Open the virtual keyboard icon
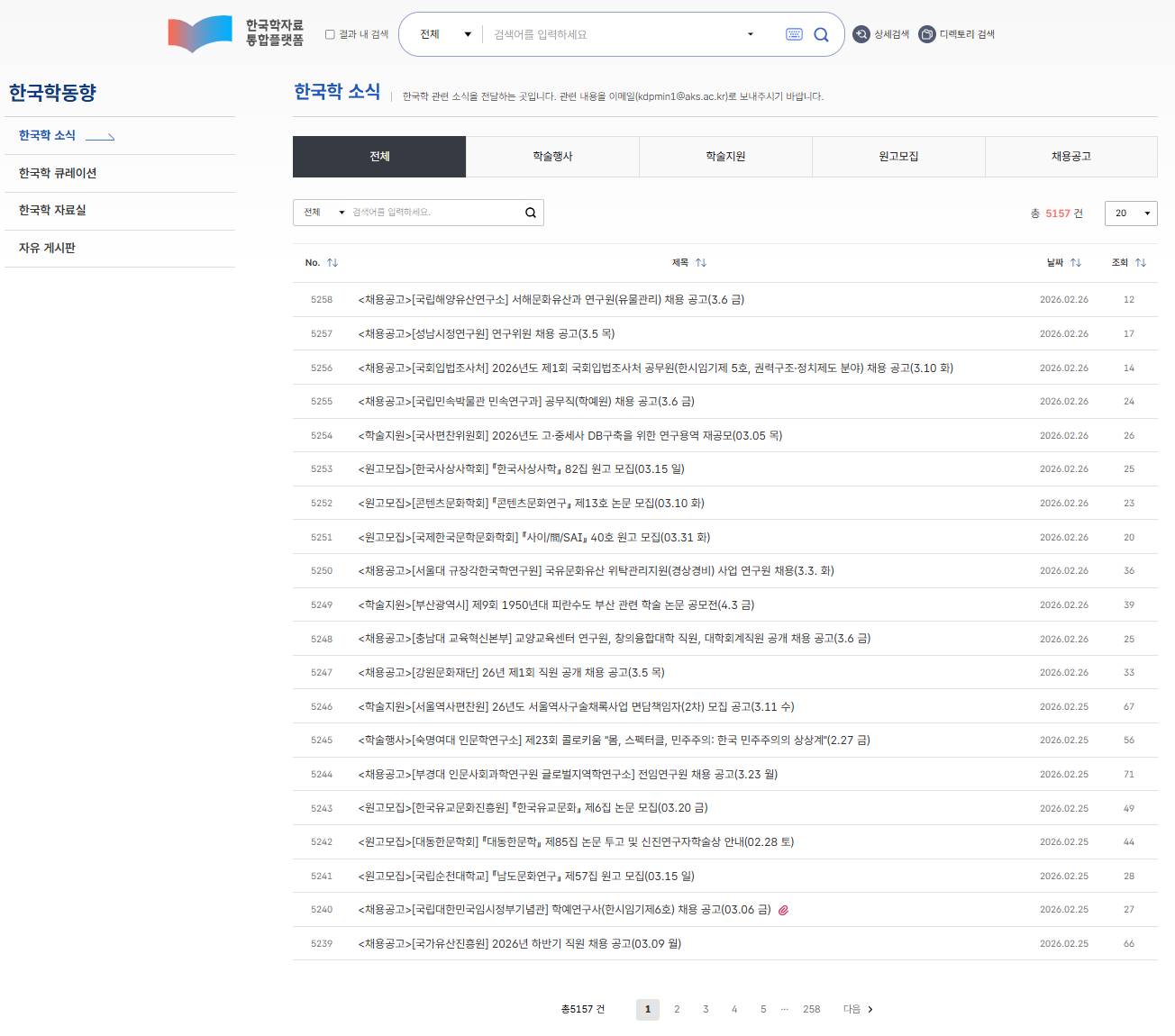 click(x=794, y=34)
